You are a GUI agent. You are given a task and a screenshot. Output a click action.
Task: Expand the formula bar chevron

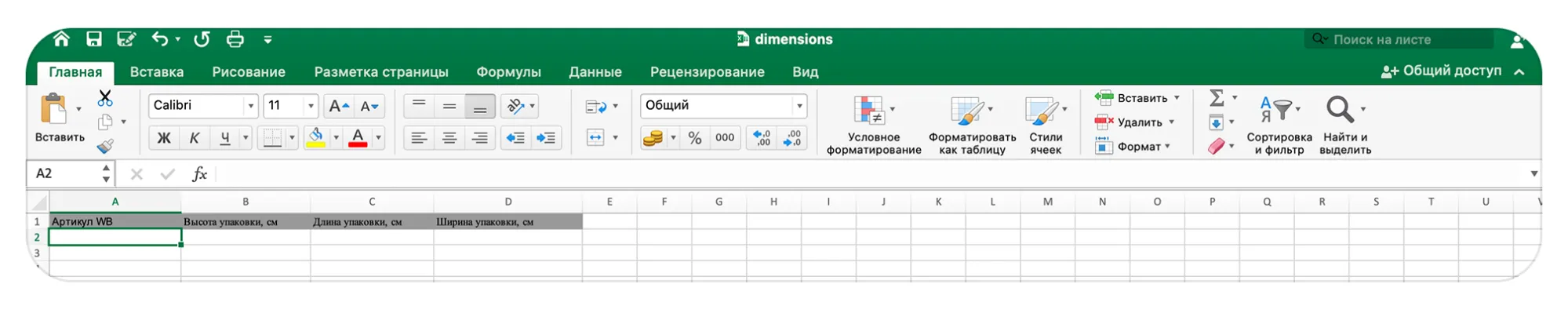(1533, 174)
